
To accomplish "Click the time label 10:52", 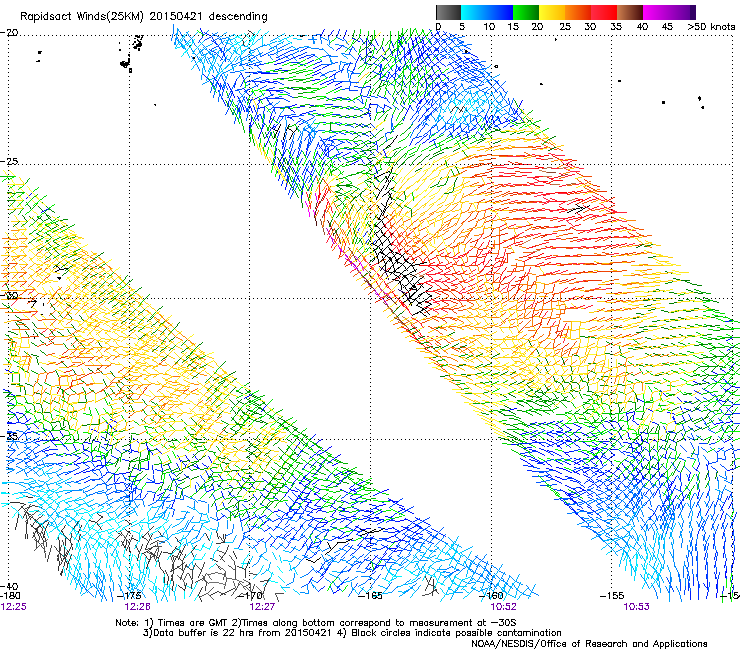I will click(503, 607).
